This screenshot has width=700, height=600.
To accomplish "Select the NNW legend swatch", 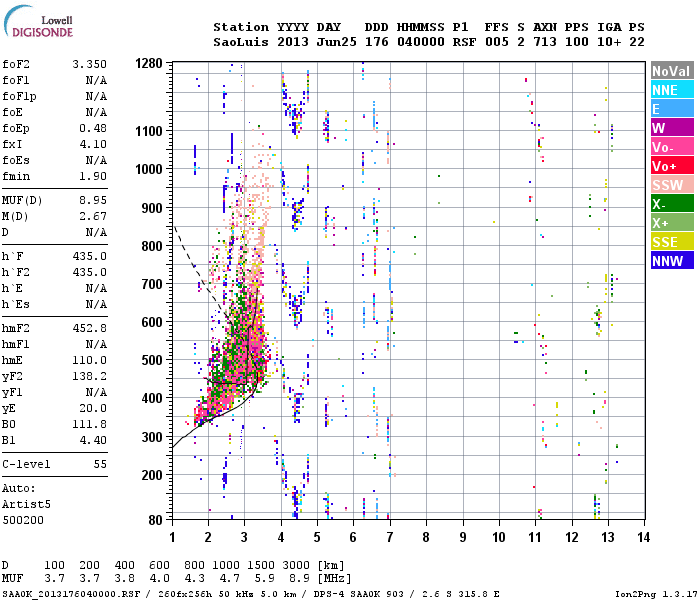I will 672,260.
